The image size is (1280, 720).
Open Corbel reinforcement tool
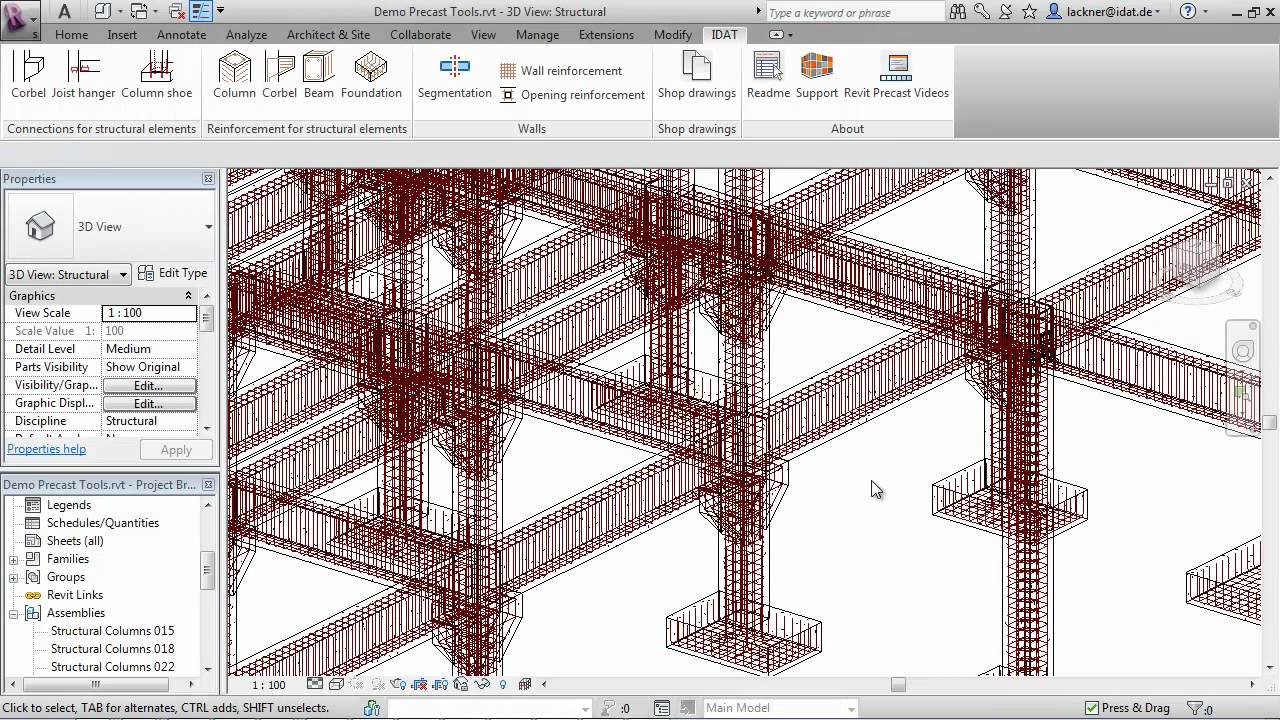(279, 76)
